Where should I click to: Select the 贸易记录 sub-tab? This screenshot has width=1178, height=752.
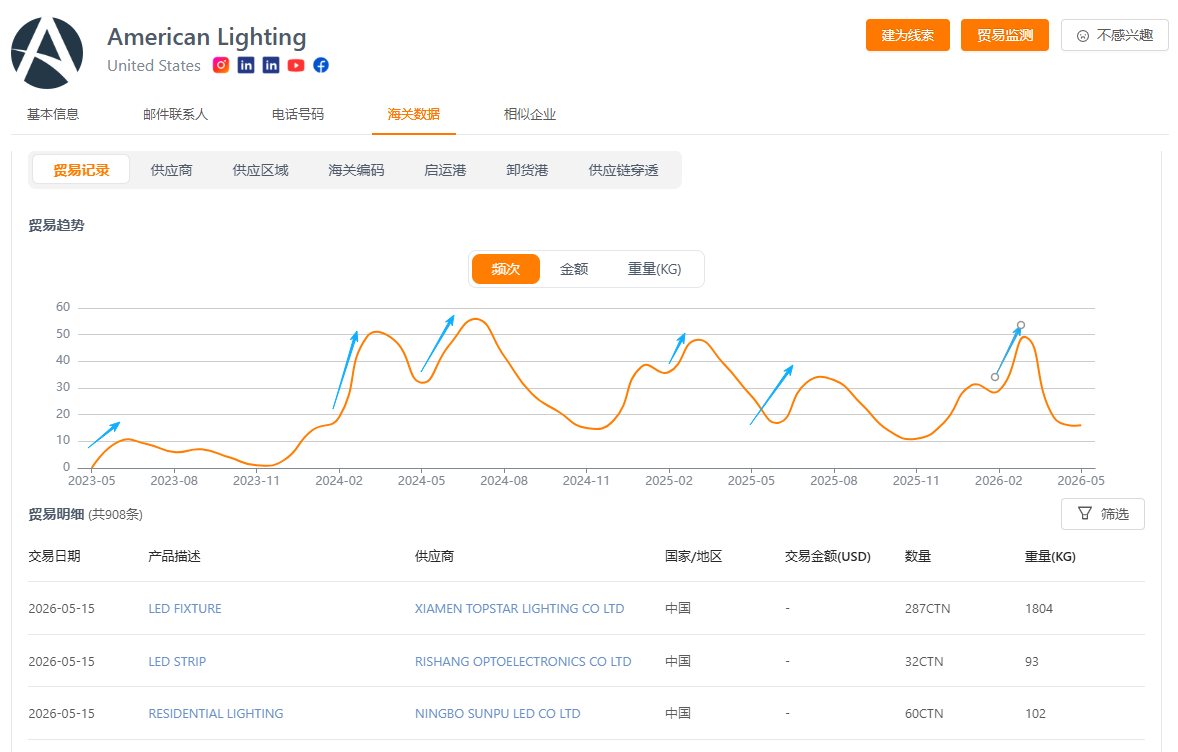(x=81, y=170)
